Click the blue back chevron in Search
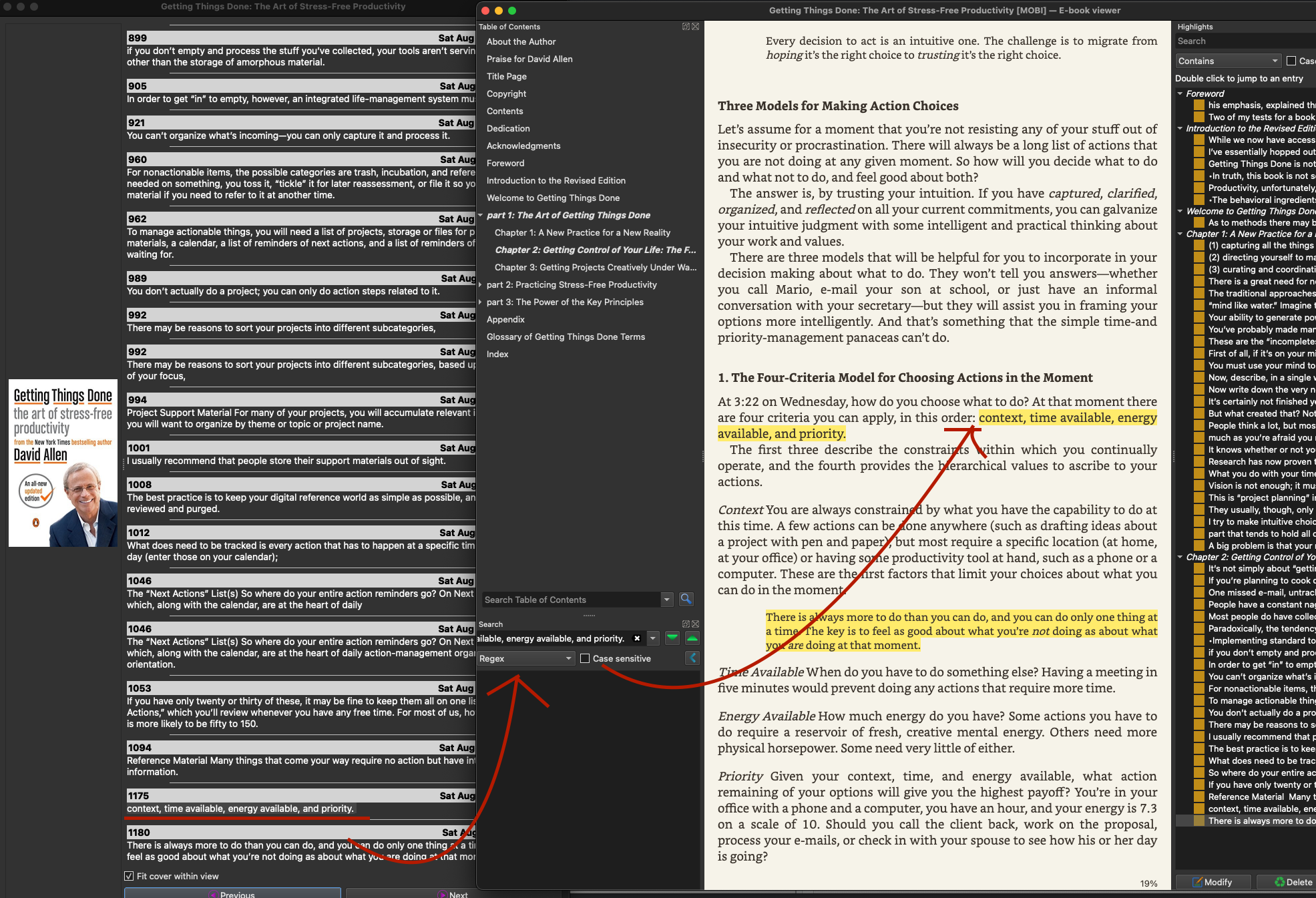Screen dimensions: 1316x898 click(692, 658)
